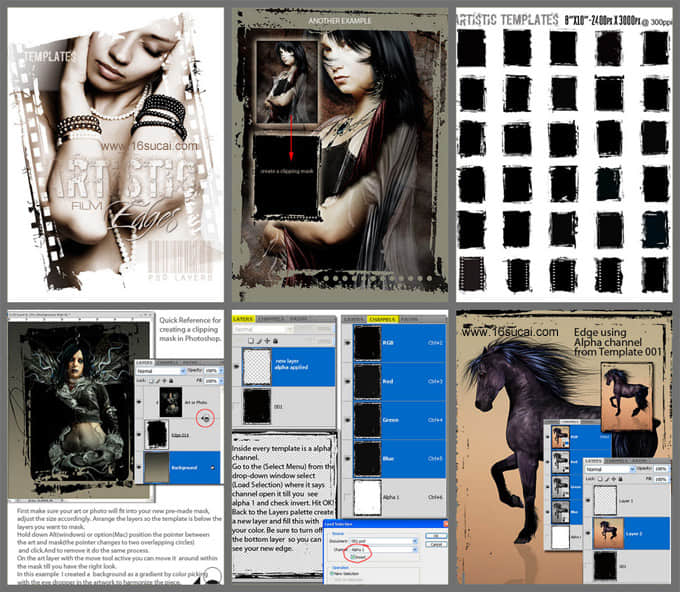The width and height of the screenshot is (680, 592).
Task: Click Cancel in Load Selection dialog
Action: 436,544
